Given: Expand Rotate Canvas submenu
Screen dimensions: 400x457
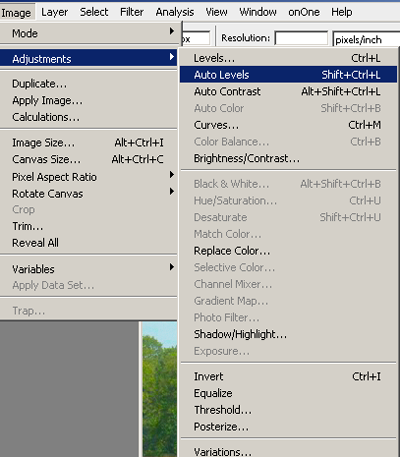Looking at the screenshot, I should [89, 193].
